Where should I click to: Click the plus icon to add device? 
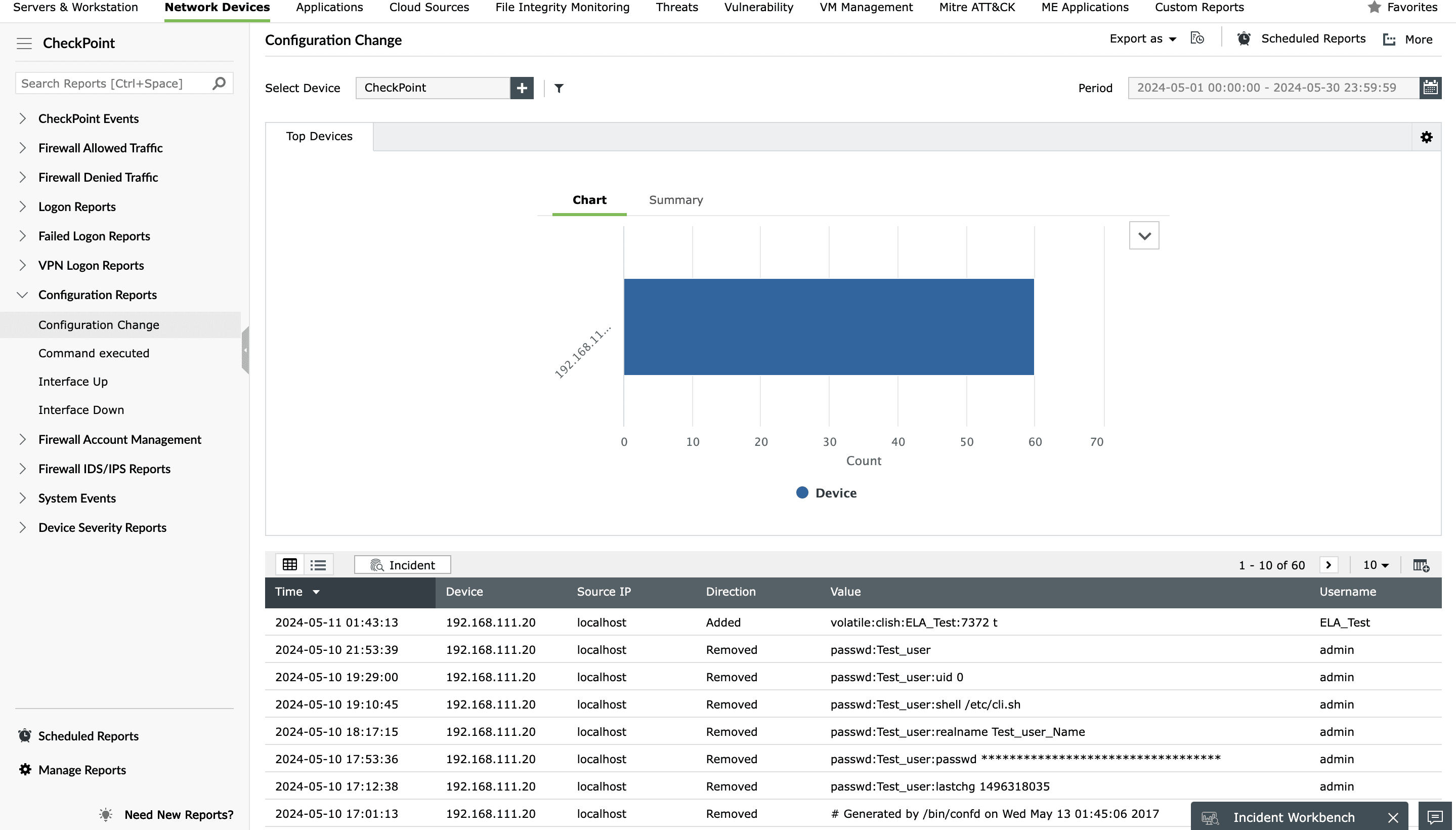(x=522, y=88)
